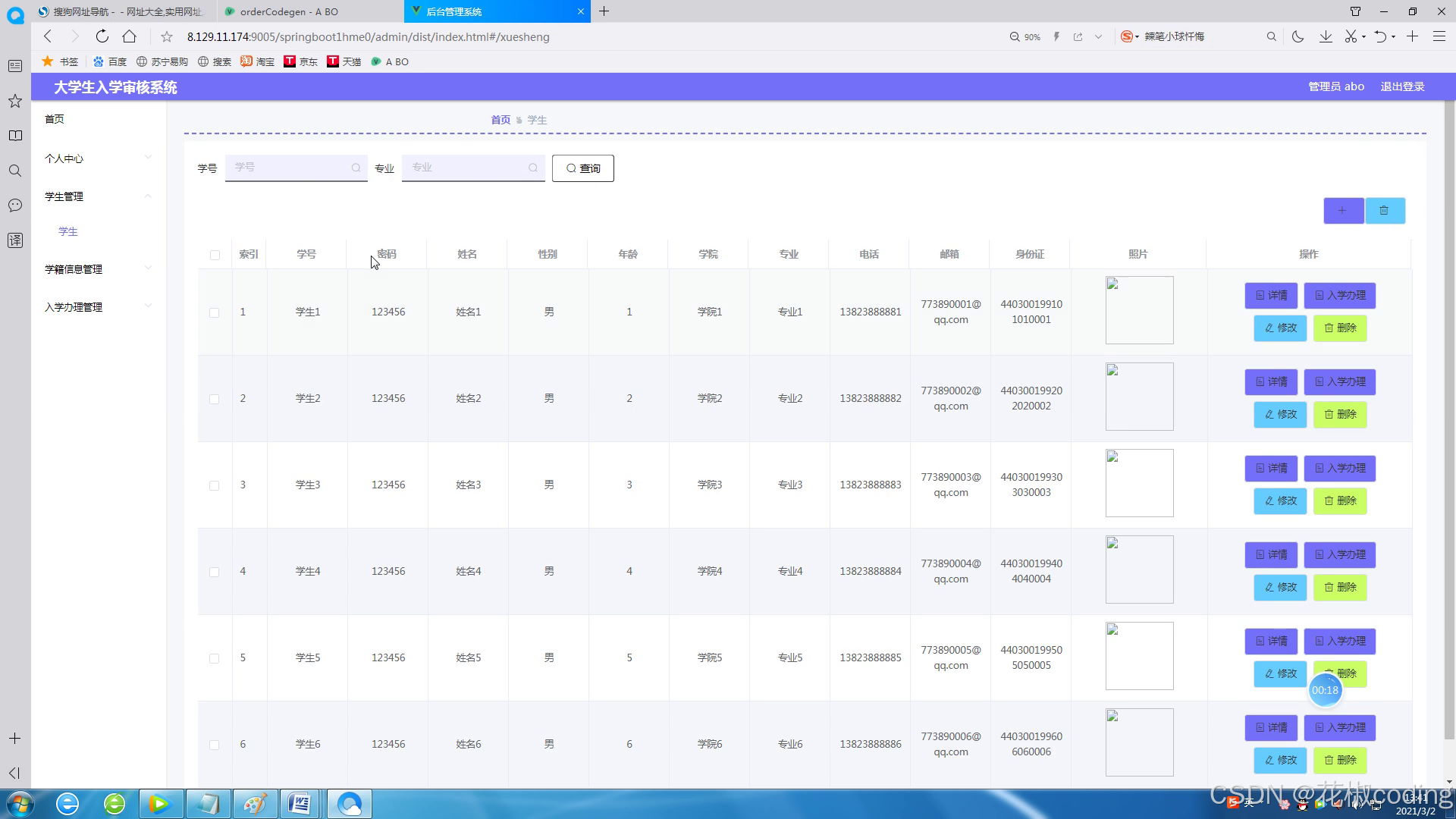Image resolution: width=1456 pixels, height=819 pixels.
Task: Click the search magnifier in address bar
Action: (x=1272, y=36)
